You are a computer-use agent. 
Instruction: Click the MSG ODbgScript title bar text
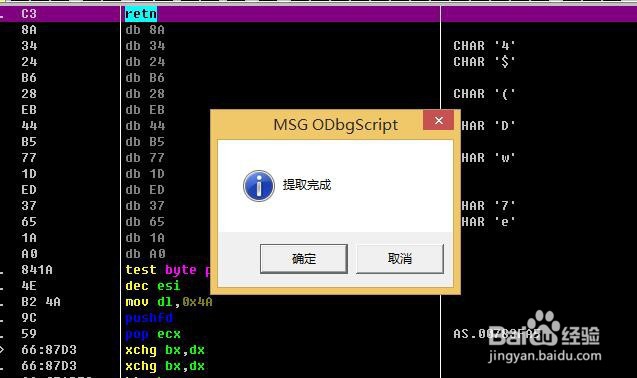click(336, 125)
